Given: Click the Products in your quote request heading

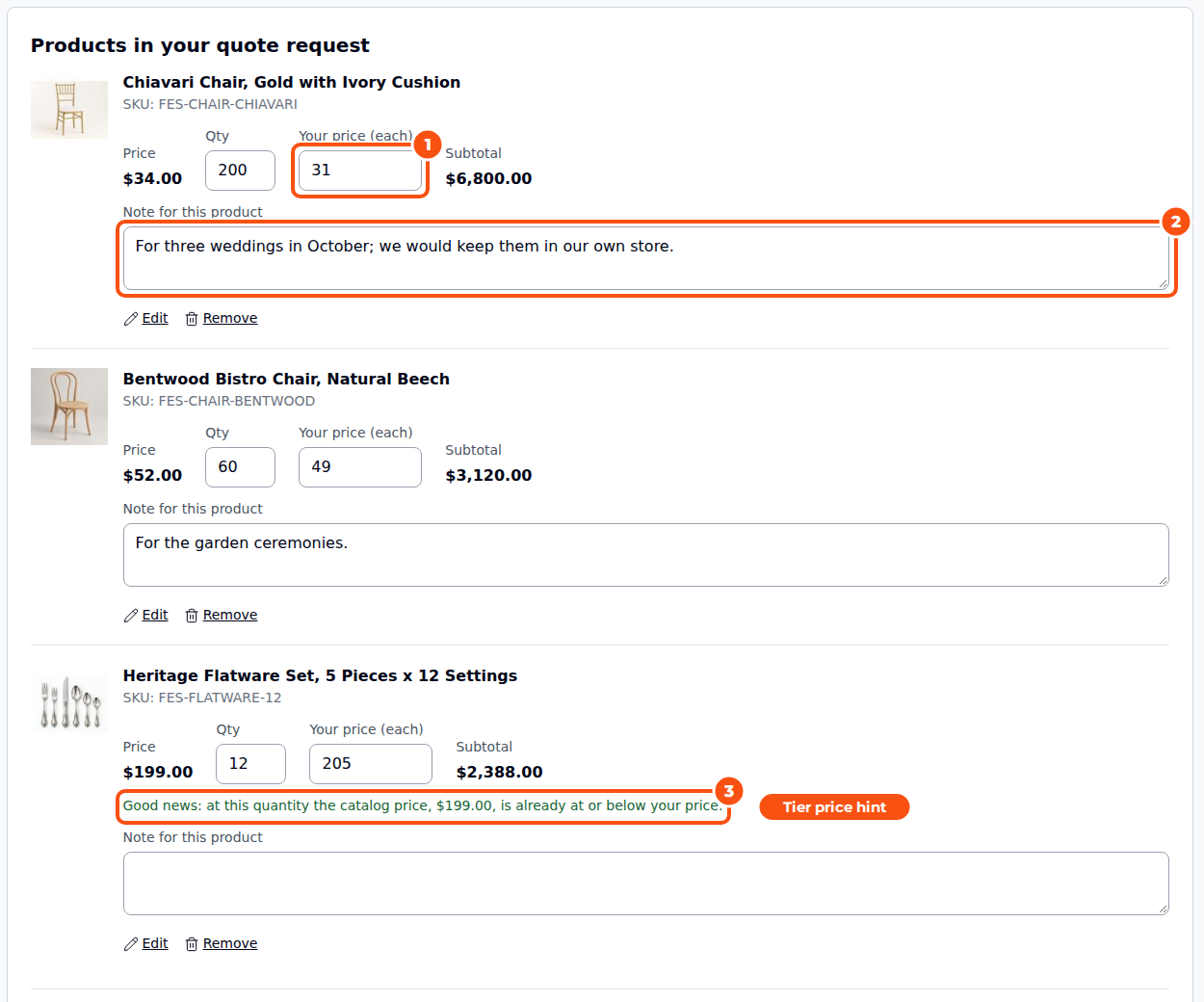Looking at the screenshot, I should 199,45.
